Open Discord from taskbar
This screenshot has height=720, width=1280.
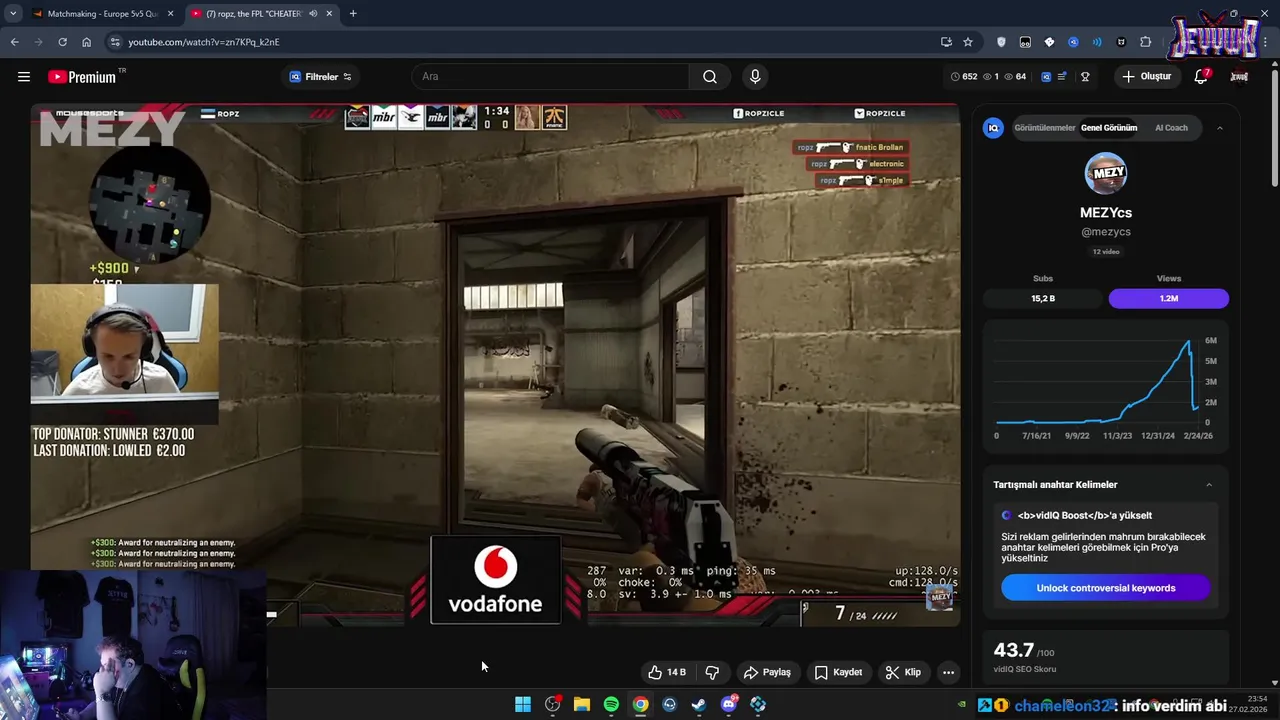click(x=729, y=704)
